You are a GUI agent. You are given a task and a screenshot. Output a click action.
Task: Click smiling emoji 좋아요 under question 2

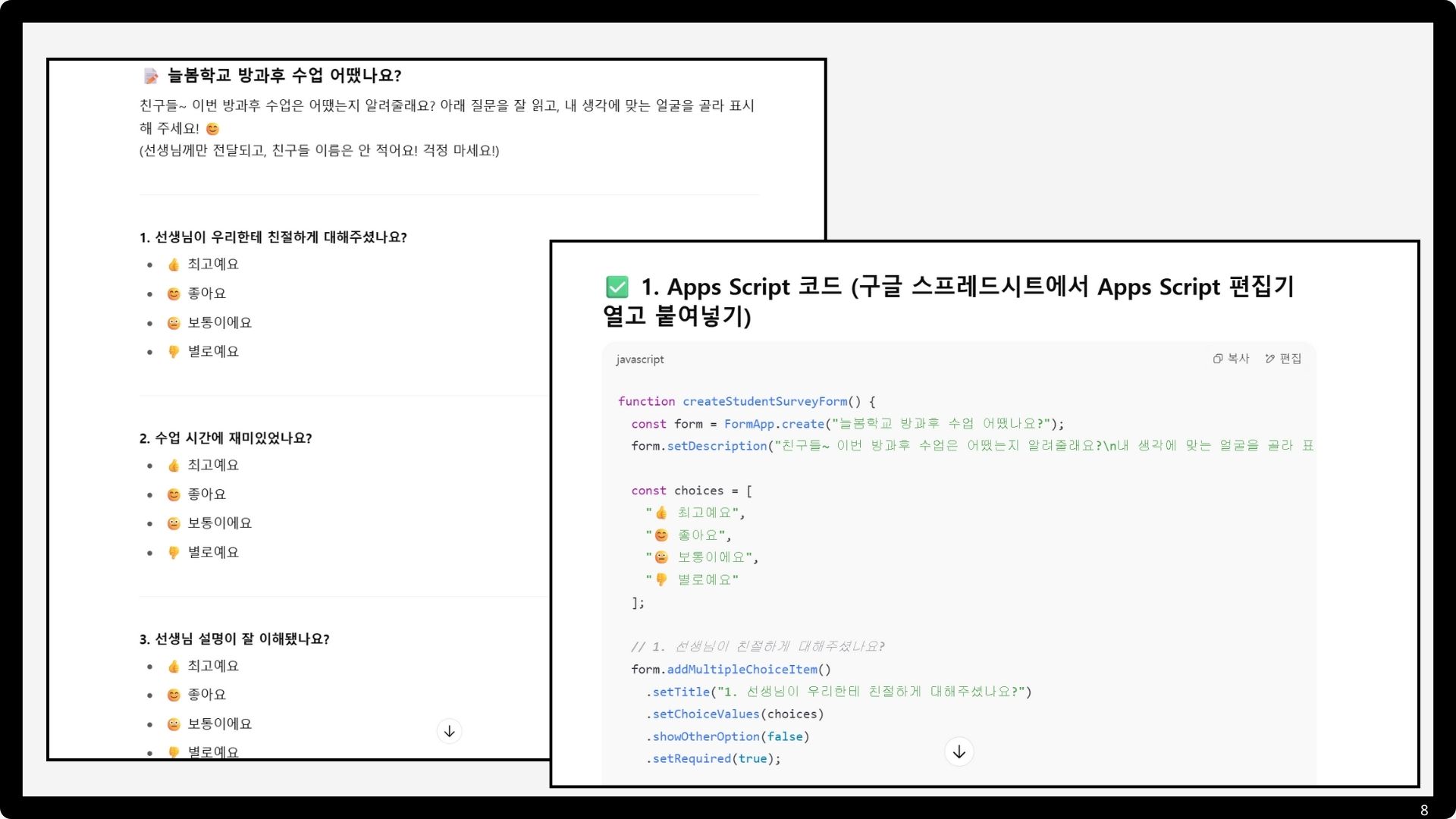click(174, 494)
